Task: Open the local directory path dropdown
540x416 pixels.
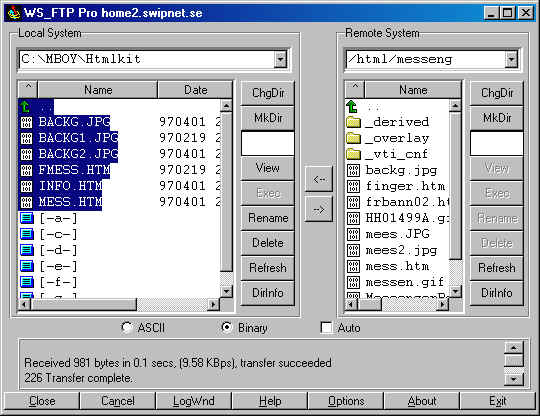Action: 280,59
